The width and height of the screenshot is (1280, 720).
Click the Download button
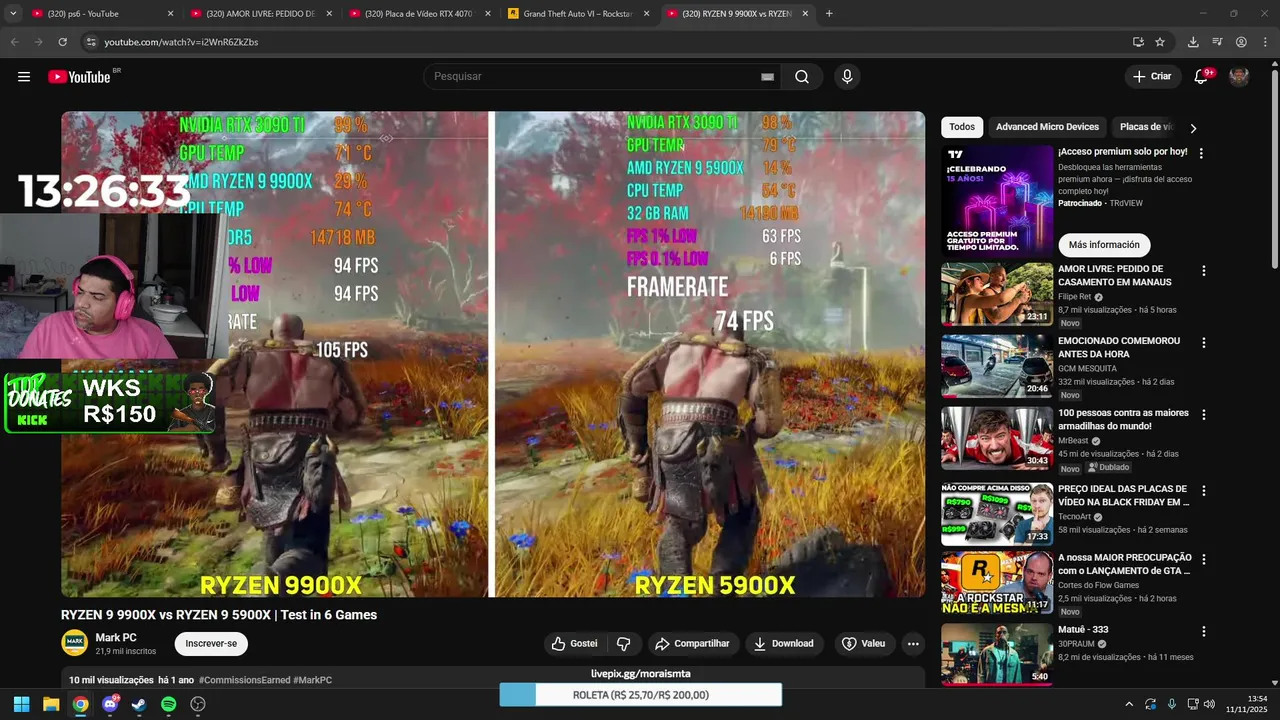tap(784, 644)
